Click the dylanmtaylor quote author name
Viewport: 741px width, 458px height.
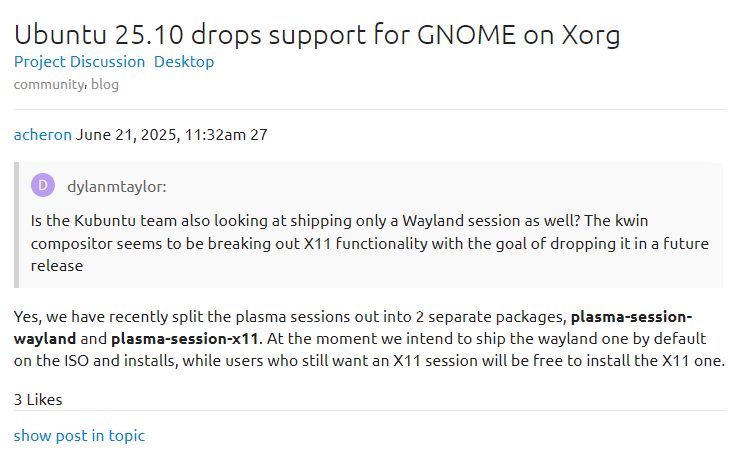coord(116,186)
